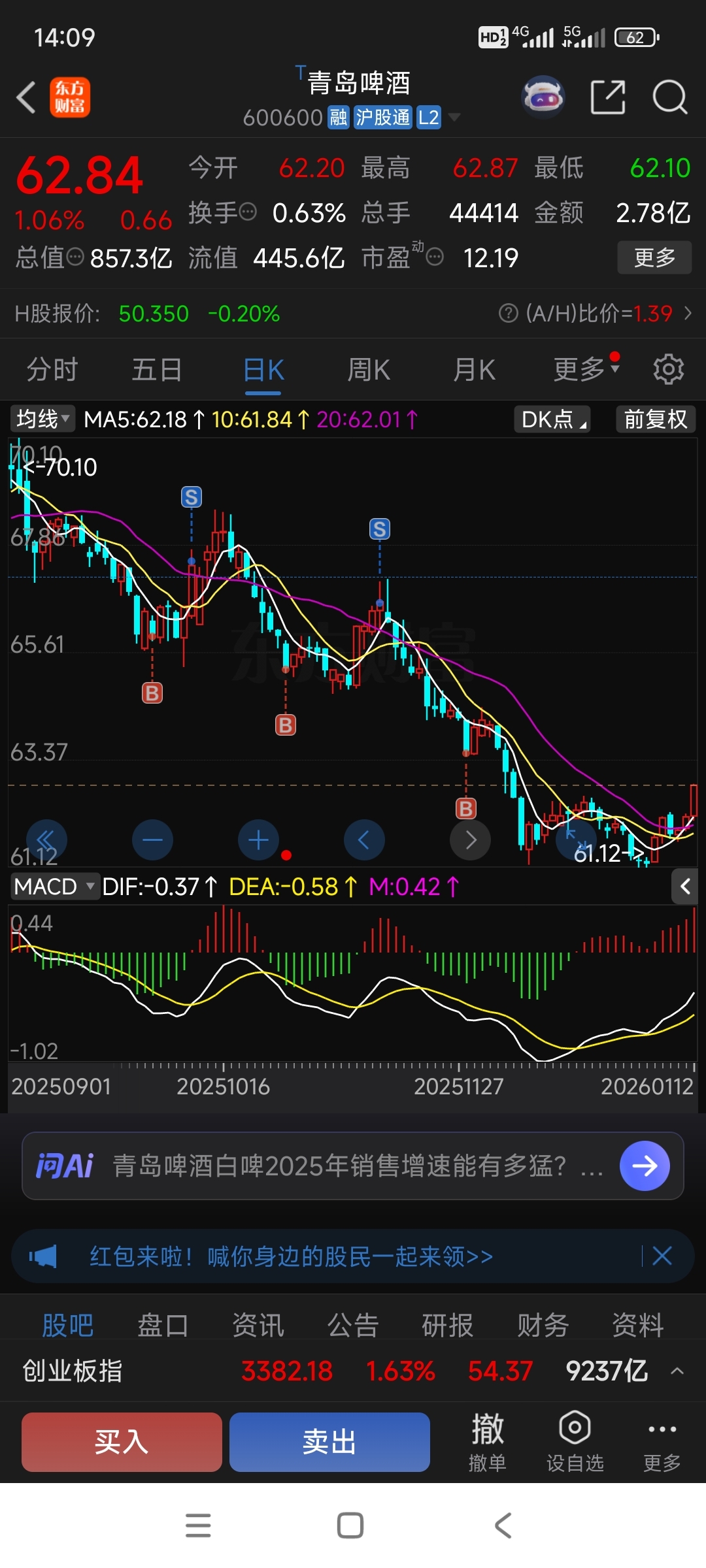Open the 股吧 tab

[68, 1325]
